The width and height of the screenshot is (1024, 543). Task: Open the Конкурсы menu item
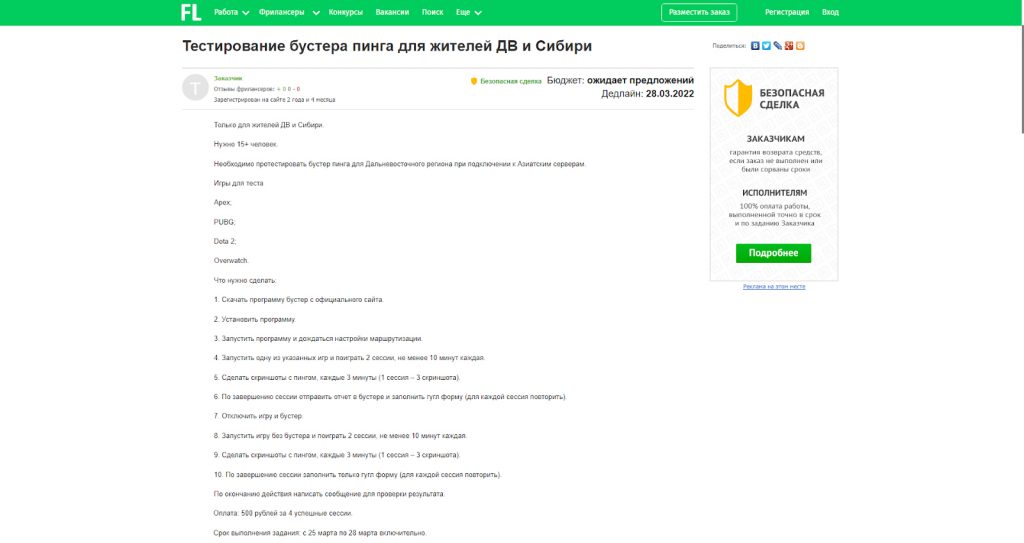click(x=345, y=12)
